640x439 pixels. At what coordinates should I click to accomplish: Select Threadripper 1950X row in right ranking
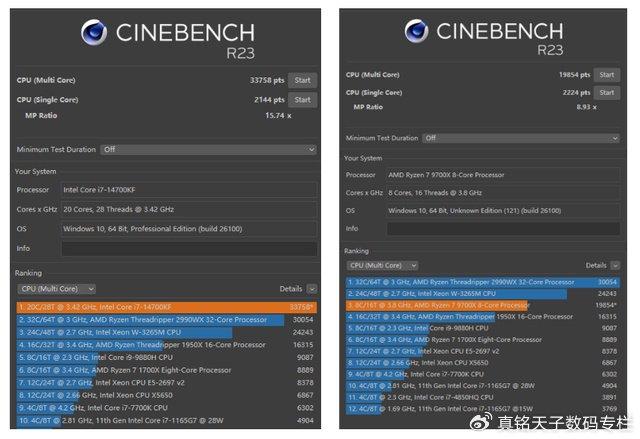483,317
